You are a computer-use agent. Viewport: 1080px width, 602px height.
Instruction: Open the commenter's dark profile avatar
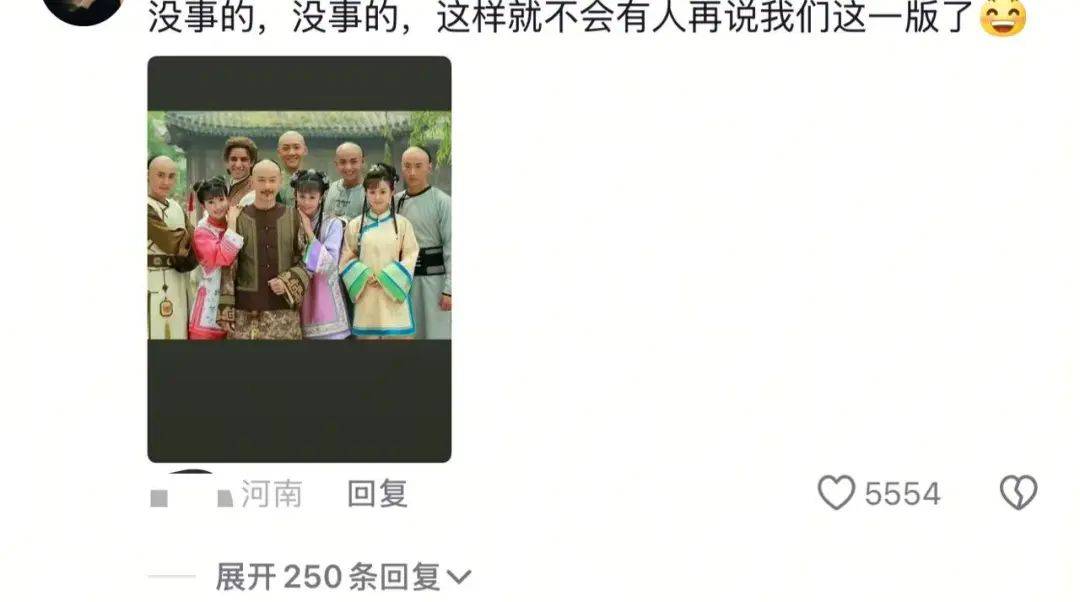click(x=83, y=10)
